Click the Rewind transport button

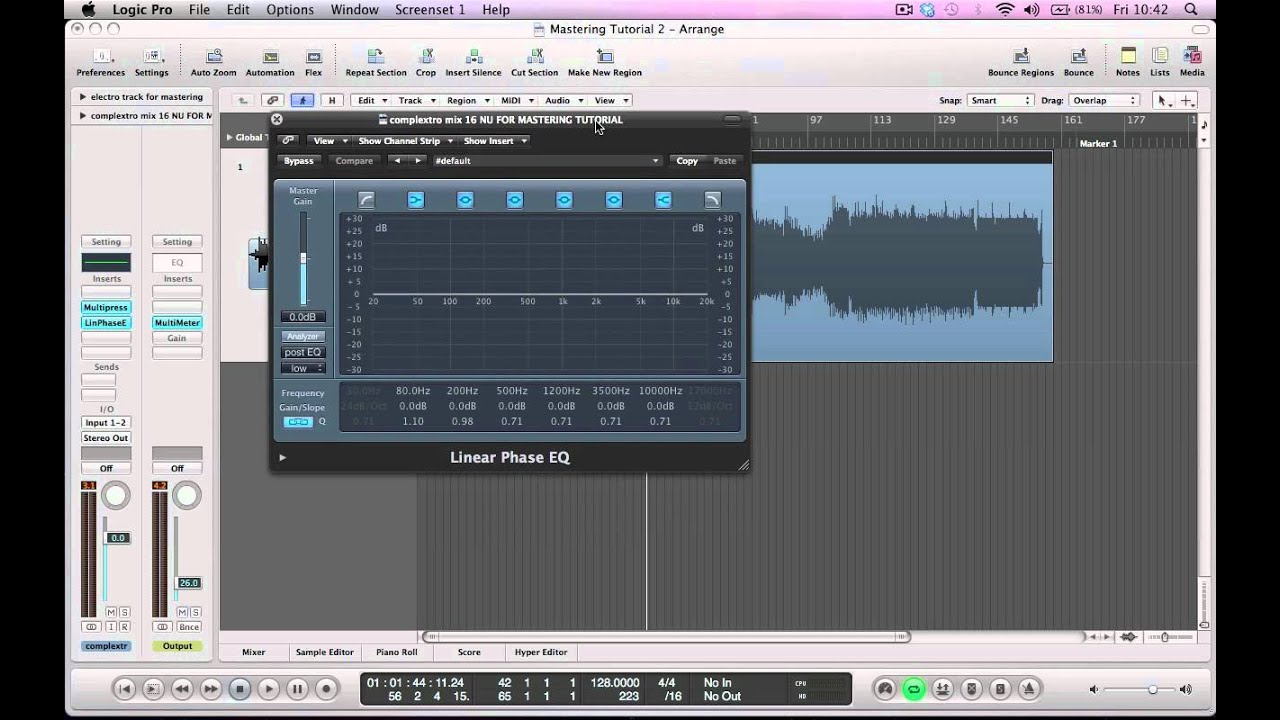point(182,689)
